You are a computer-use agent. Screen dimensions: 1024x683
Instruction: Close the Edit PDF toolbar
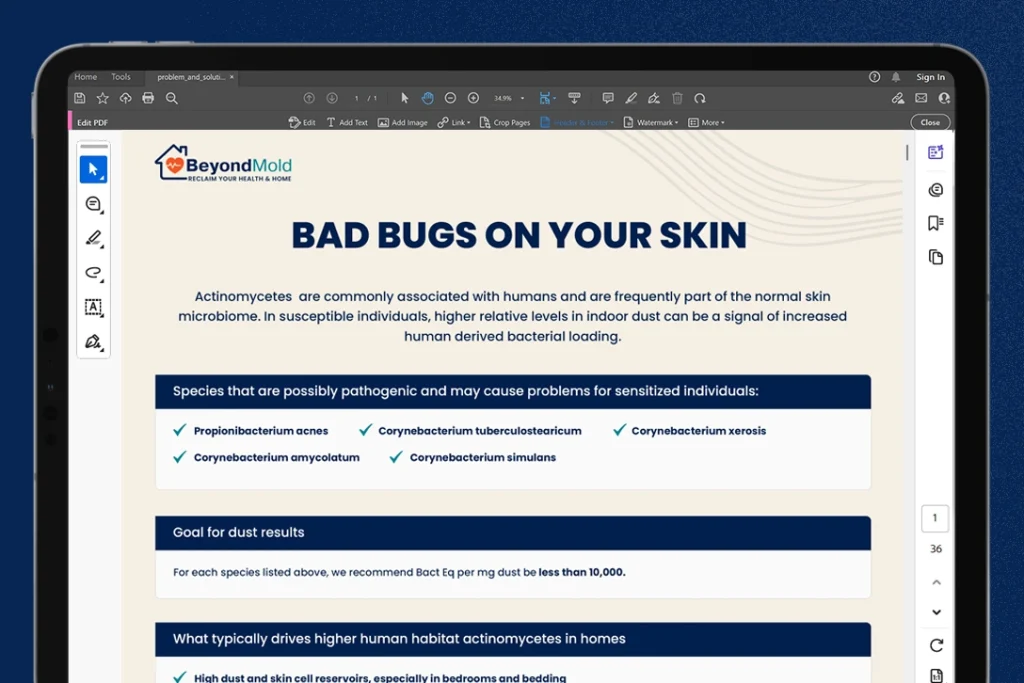930,122
